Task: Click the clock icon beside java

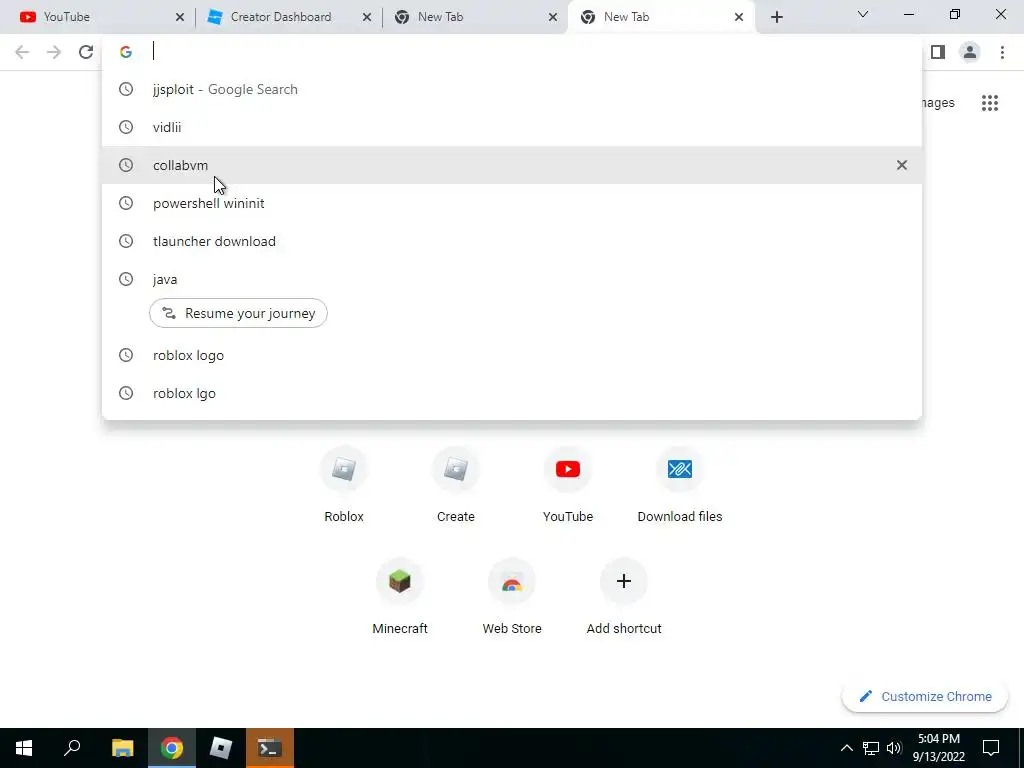Action: [126, 279]
